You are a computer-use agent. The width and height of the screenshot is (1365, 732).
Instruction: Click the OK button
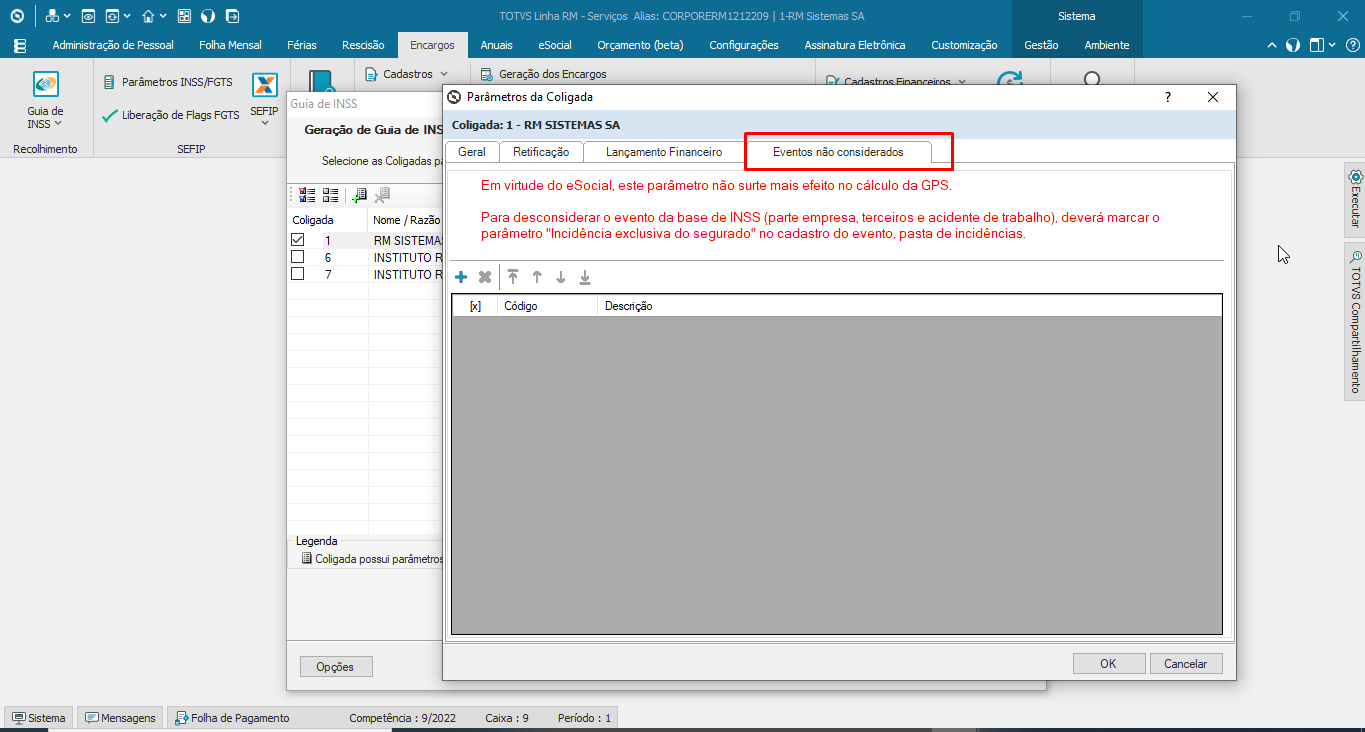pyautogui.click(x=1108, y=663)
